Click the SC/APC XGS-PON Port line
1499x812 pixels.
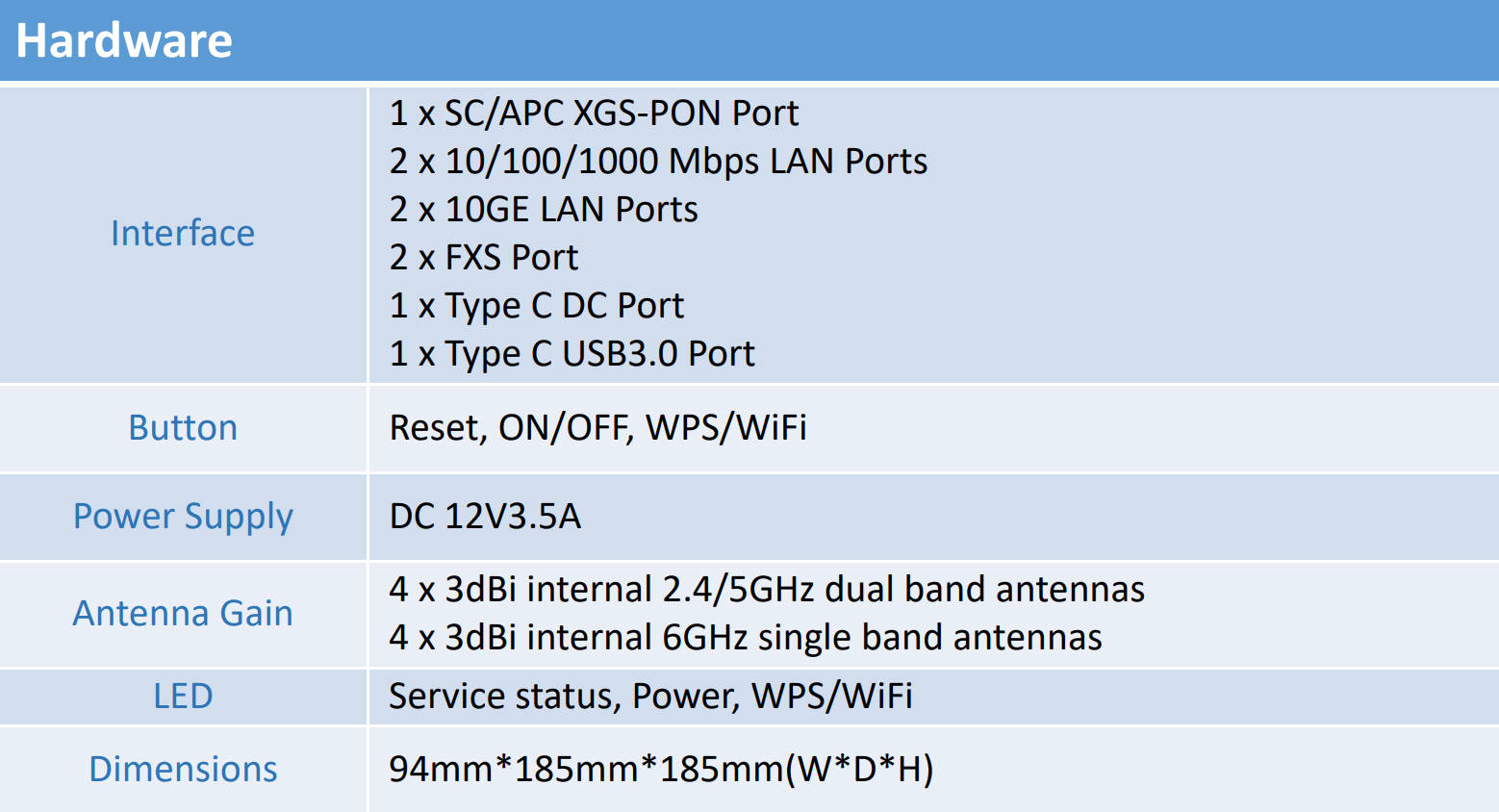pyautogui.click(x=594, y=114)
